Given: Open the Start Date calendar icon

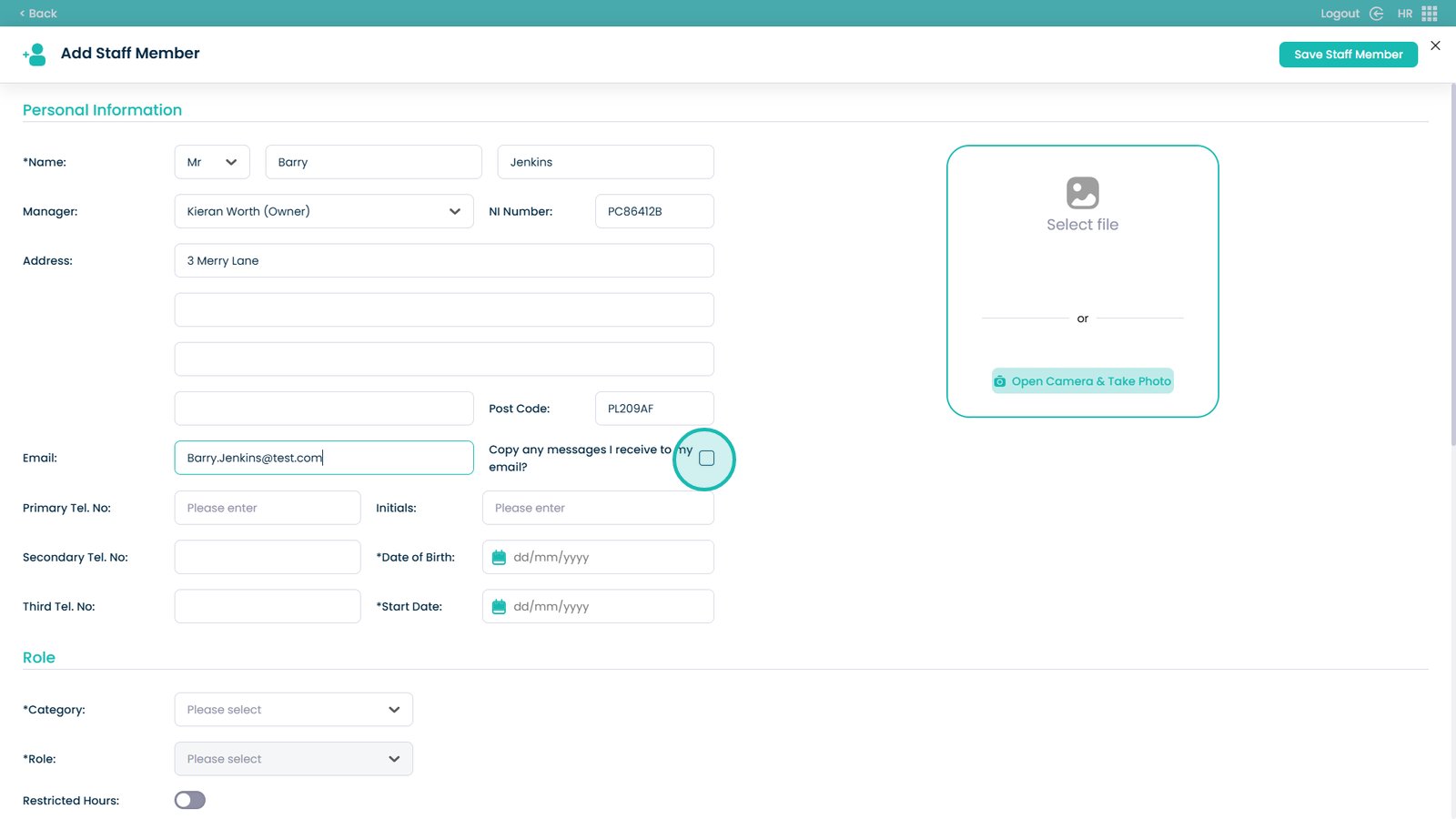Looking at the screenshot, I should (x=499, y=607).
